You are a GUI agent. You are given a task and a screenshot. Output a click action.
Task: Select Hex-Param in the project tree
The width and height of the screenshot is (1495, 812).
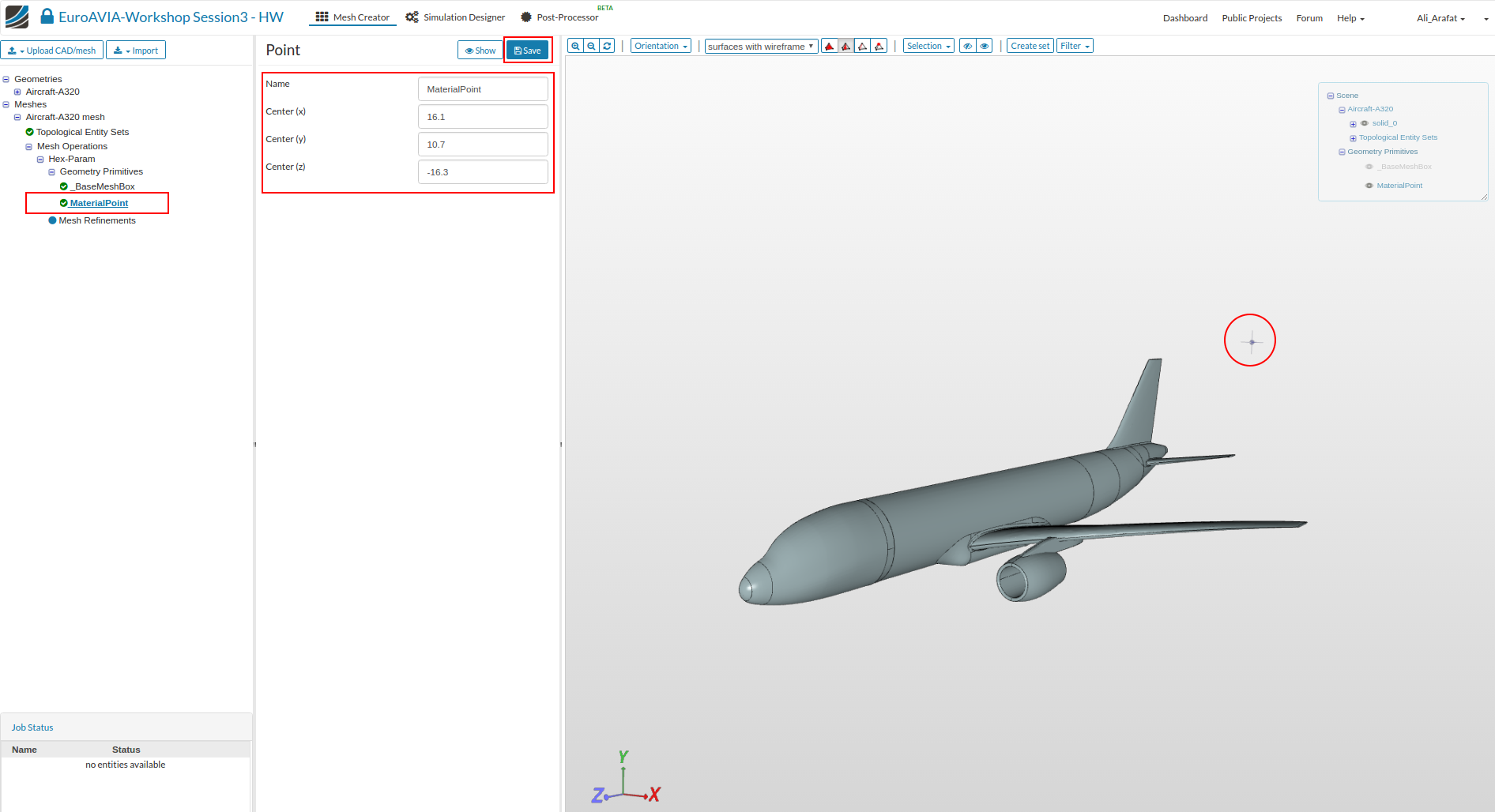[x=71, y=159]
